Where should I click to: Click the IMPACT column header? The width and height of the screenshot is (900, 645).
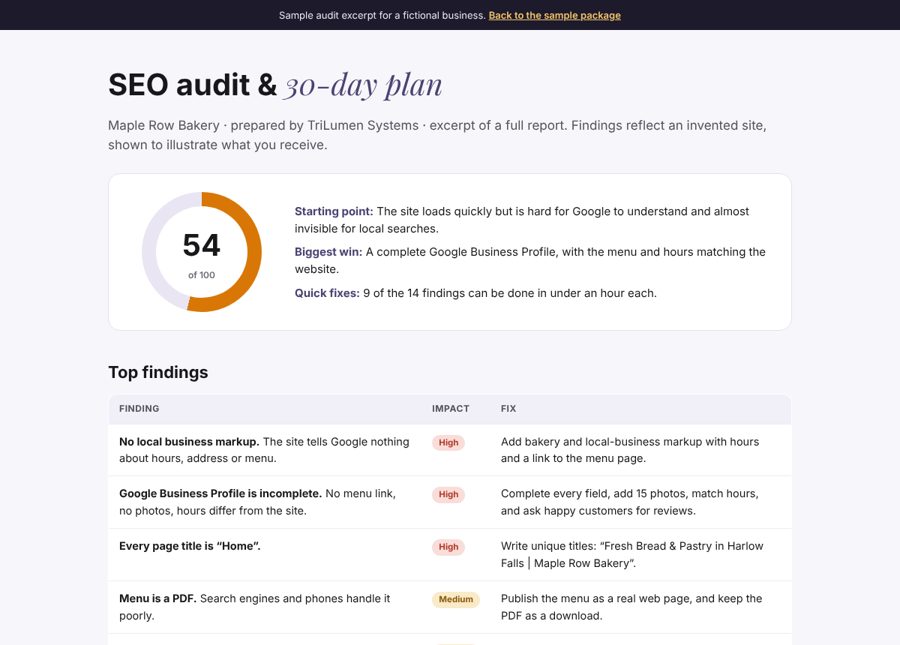coord(451,409)
